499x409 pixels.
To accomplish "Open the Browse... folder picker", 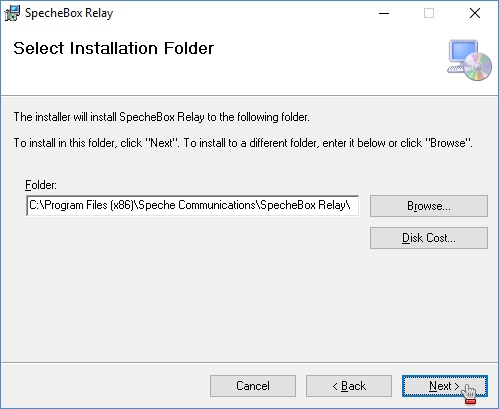I will tap(429, 206).
